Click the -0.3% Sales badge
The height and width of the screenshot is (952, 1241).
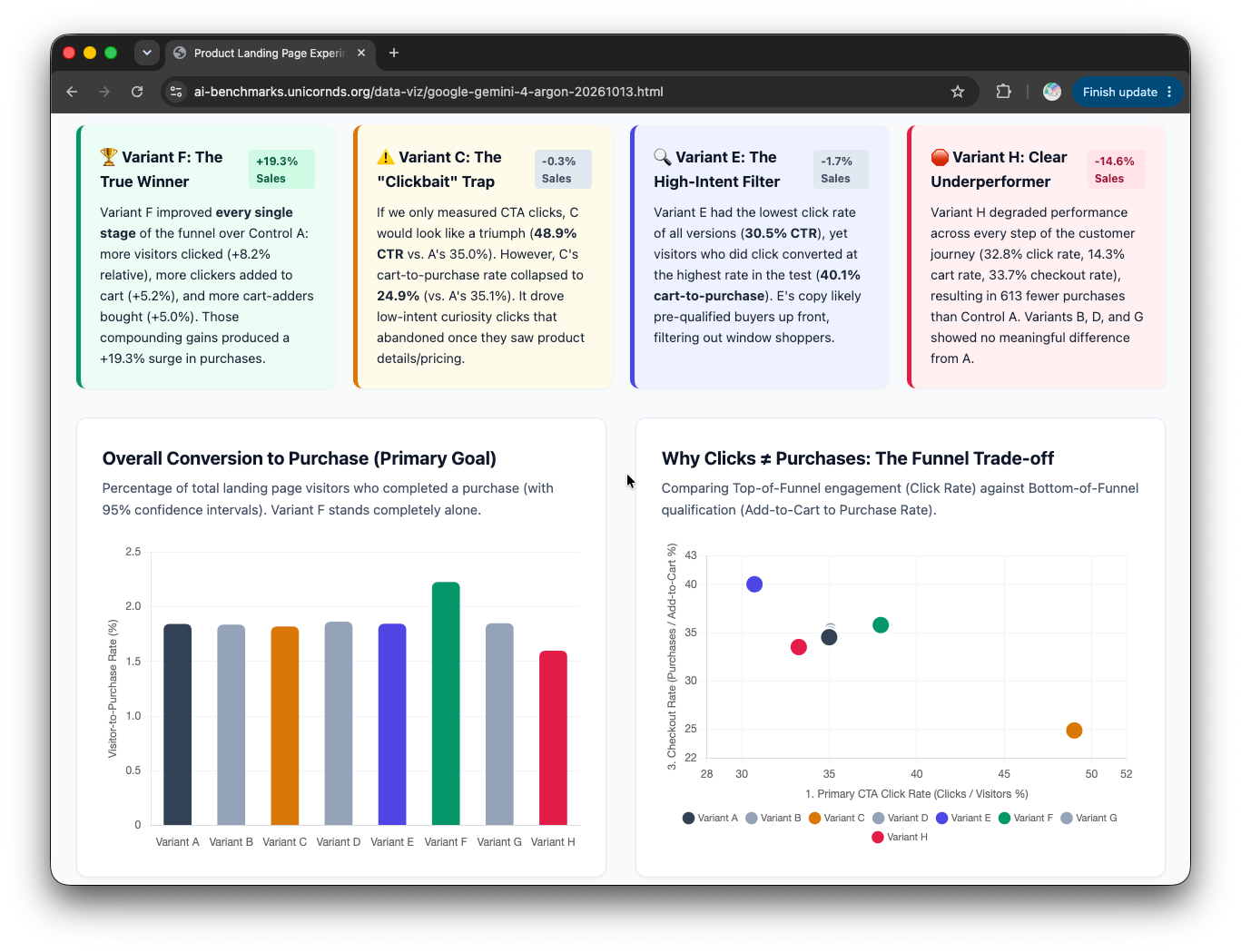click(x=563, y=170)
